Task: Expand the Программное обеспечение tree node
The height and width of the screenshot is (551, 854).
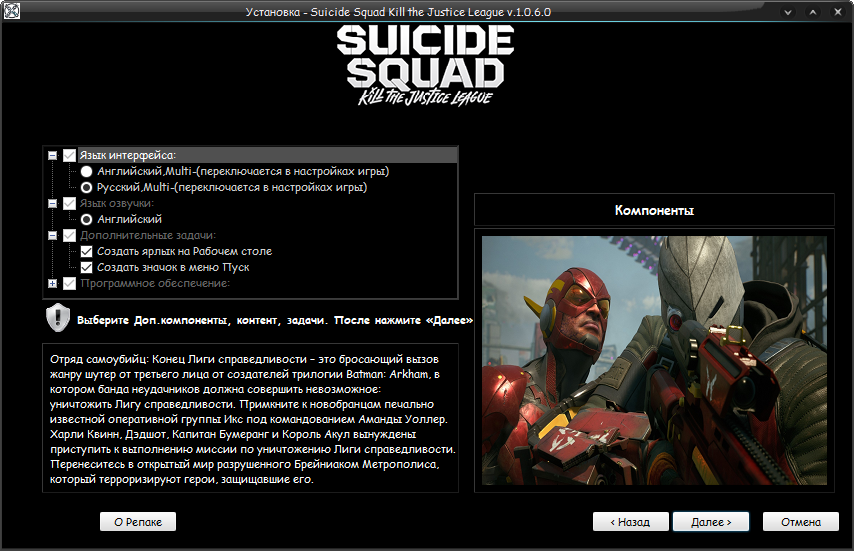Action: coord(52,283)
